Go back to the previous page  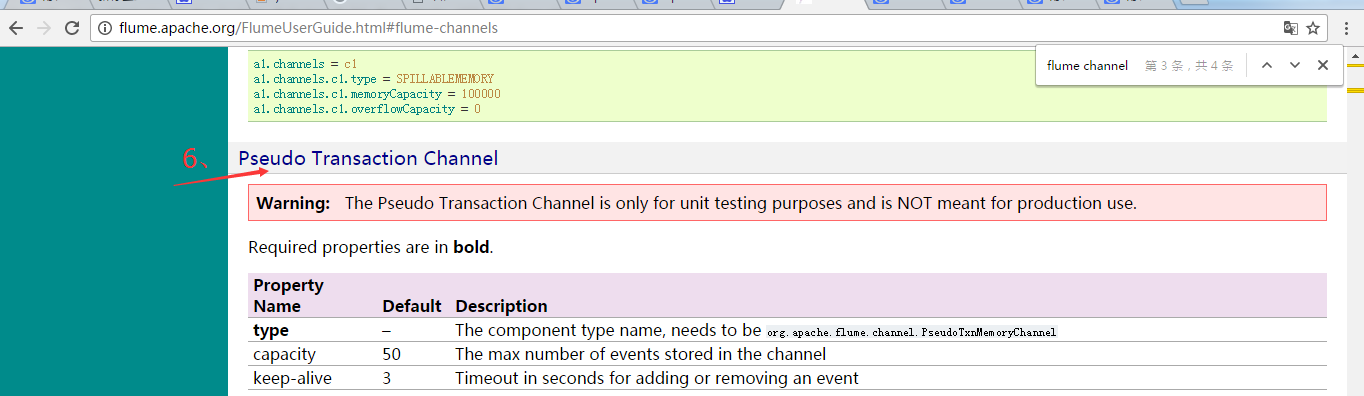[x=16, y=28]
